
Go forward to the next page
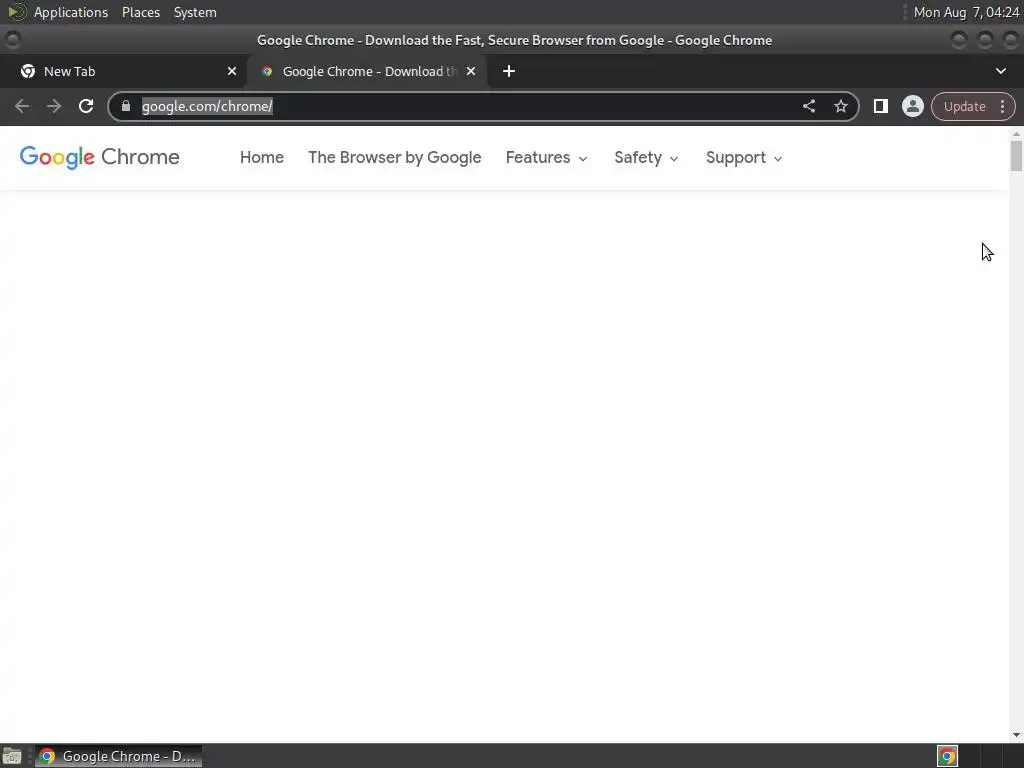click(54, 106)
